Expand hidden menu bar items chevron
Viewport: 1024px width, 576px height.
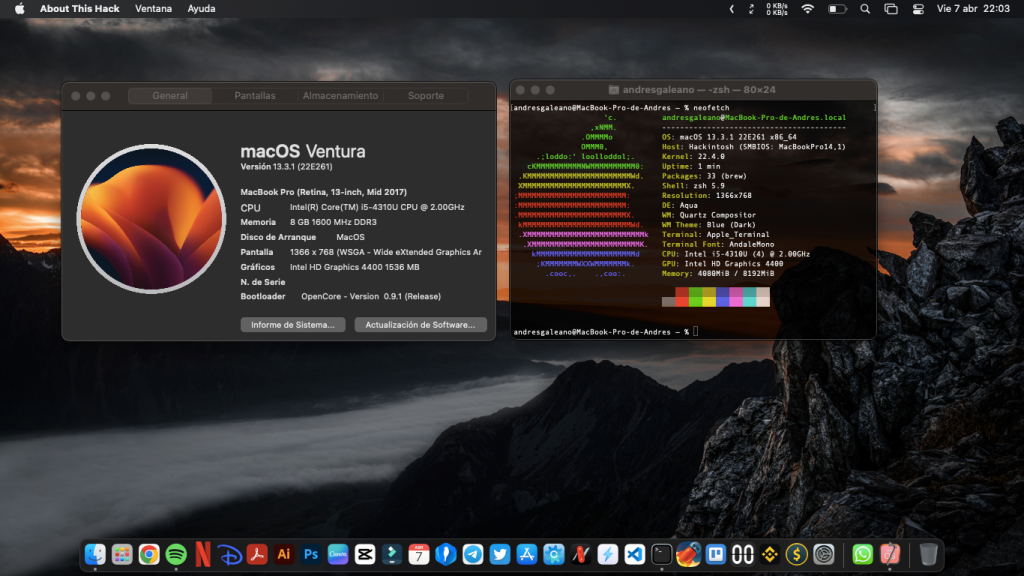point(732,9)
